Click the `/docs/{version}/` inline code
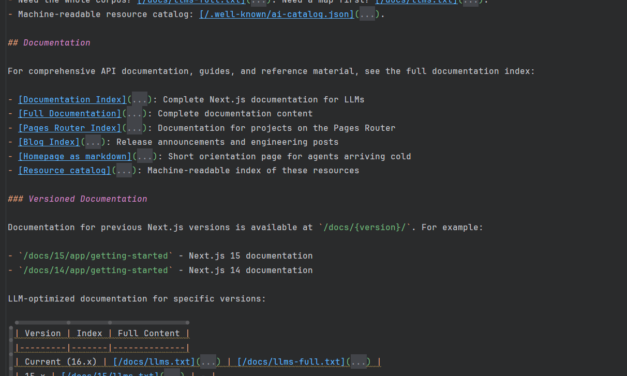This screenshot has height=376, width=627. (x=364, y=227)
